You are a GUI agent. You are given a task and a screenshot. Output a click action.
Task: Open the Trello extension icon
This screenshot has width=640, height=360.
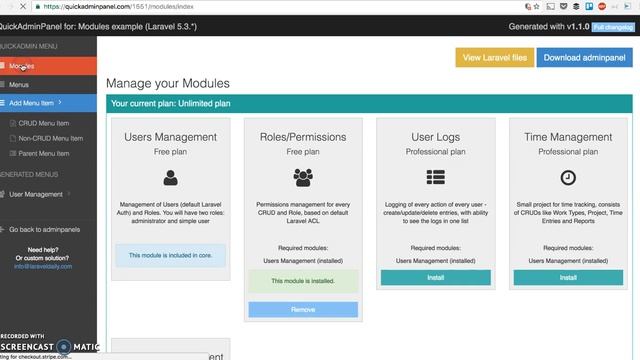(589, 7)
